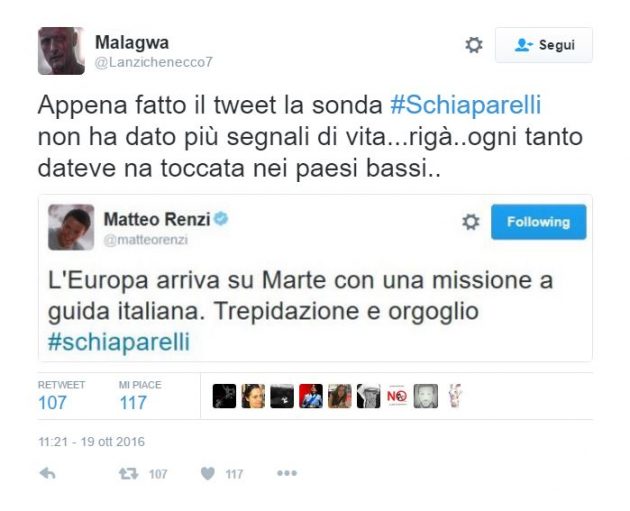The image size is (630, 511).
Task: Click the verified badge beside Matteo Renzi
Action: click(x=221, y=219)
